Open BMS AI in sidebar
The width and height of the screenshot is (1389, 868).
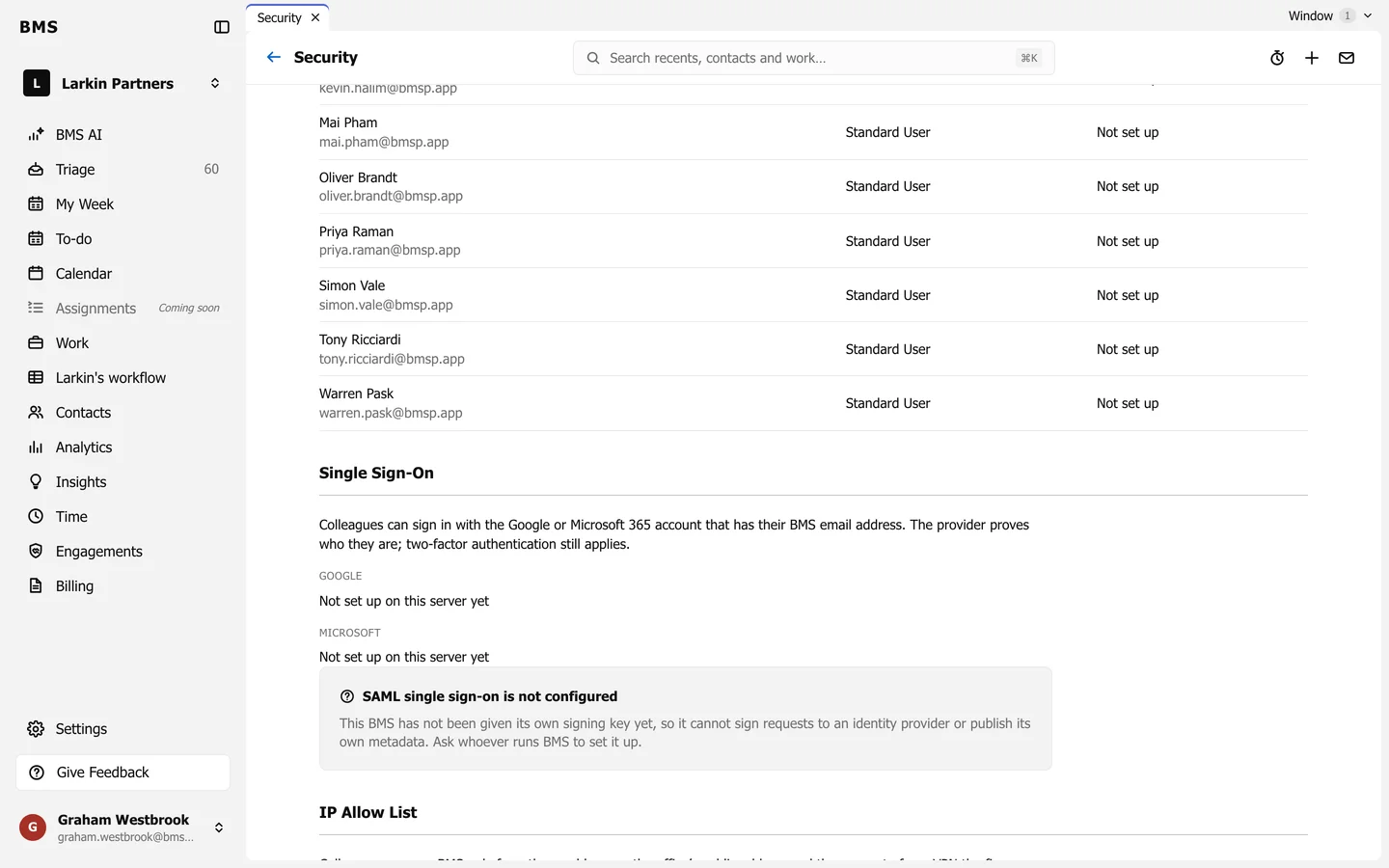[123, 135]
